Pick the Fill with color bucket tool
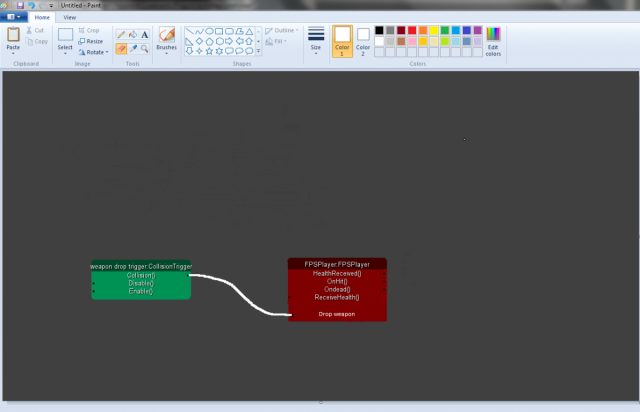The height and width of the screenshot is (412, 640). pos(133,35)
